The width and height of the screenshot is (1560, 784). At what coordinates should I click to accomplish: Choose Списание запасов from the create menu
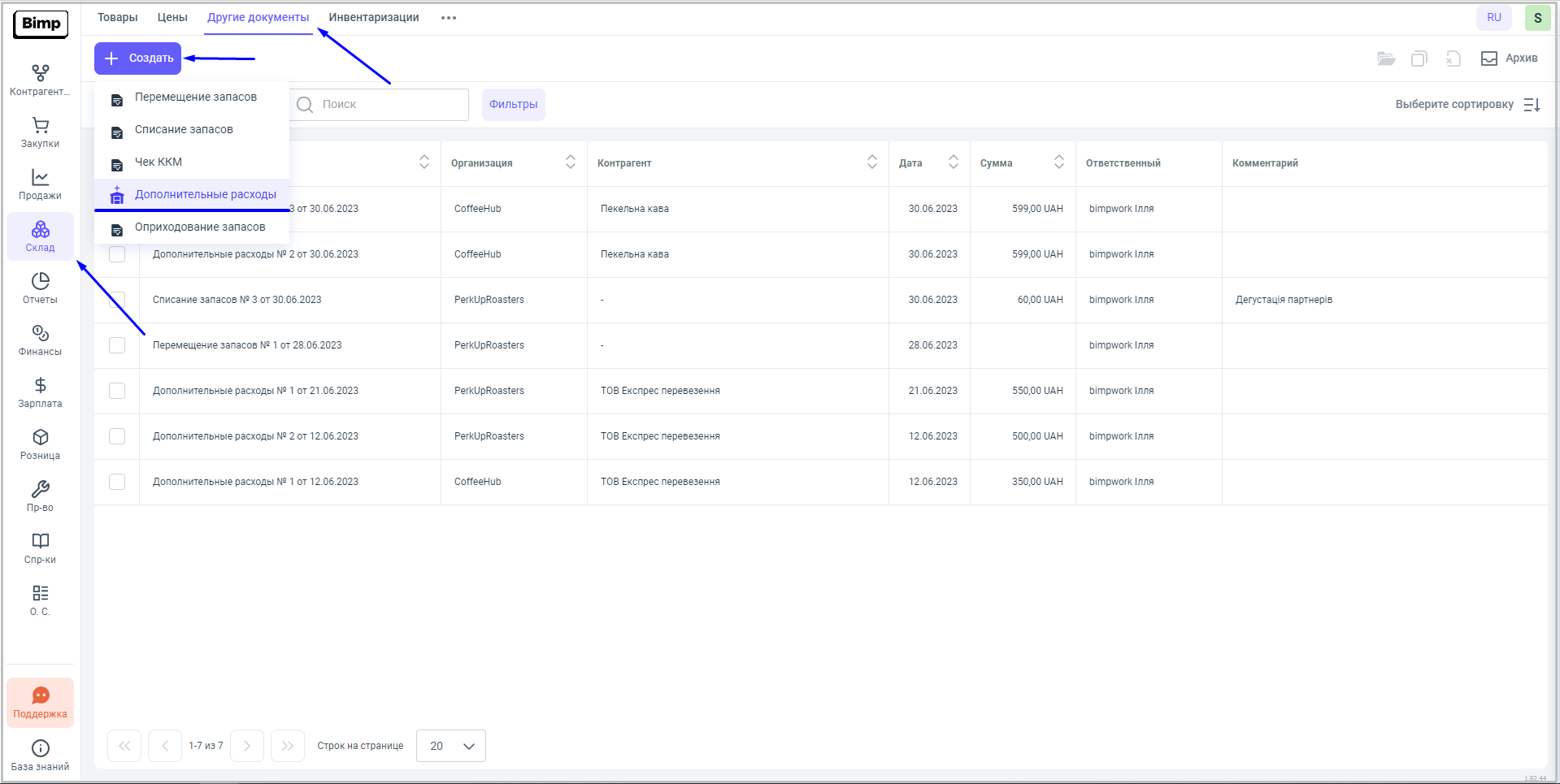click(x=184, y=130)
